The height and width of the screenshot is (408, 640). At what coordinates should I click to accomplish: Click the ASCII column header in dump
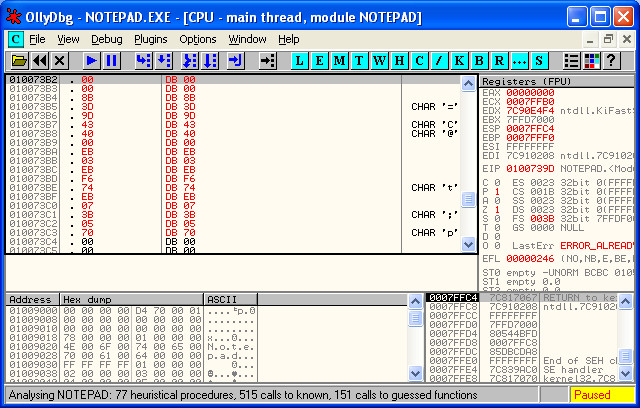(x=231, y=299)
